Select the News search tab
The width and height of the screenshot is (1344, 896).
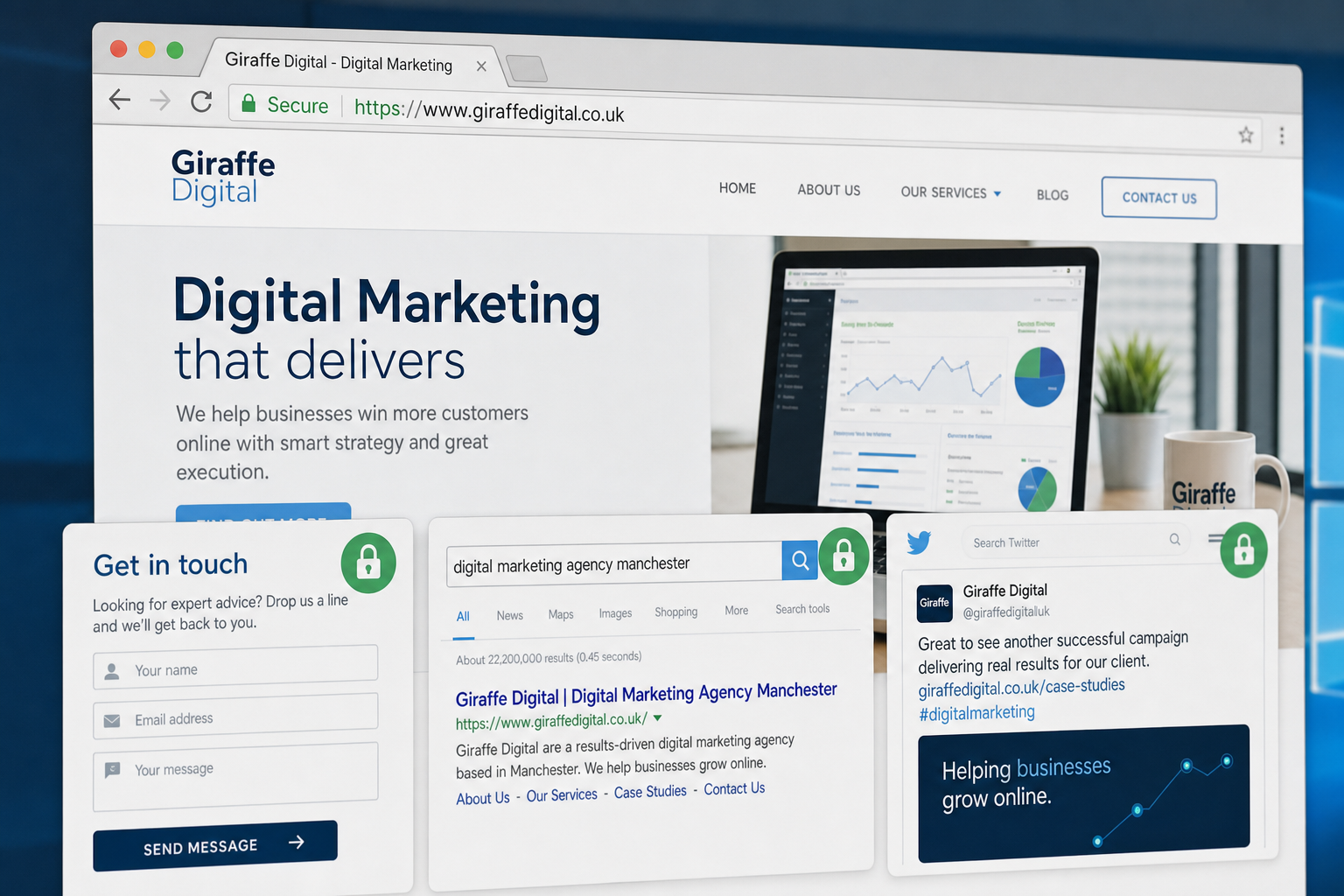(x=510, y=616)
